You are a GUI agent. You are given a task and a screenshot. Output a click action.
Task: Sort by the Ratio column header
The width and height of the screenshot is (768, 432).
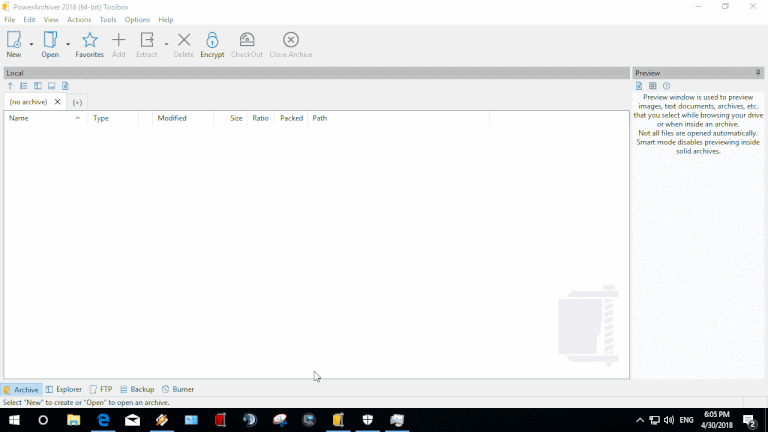(x=260, y=118)
